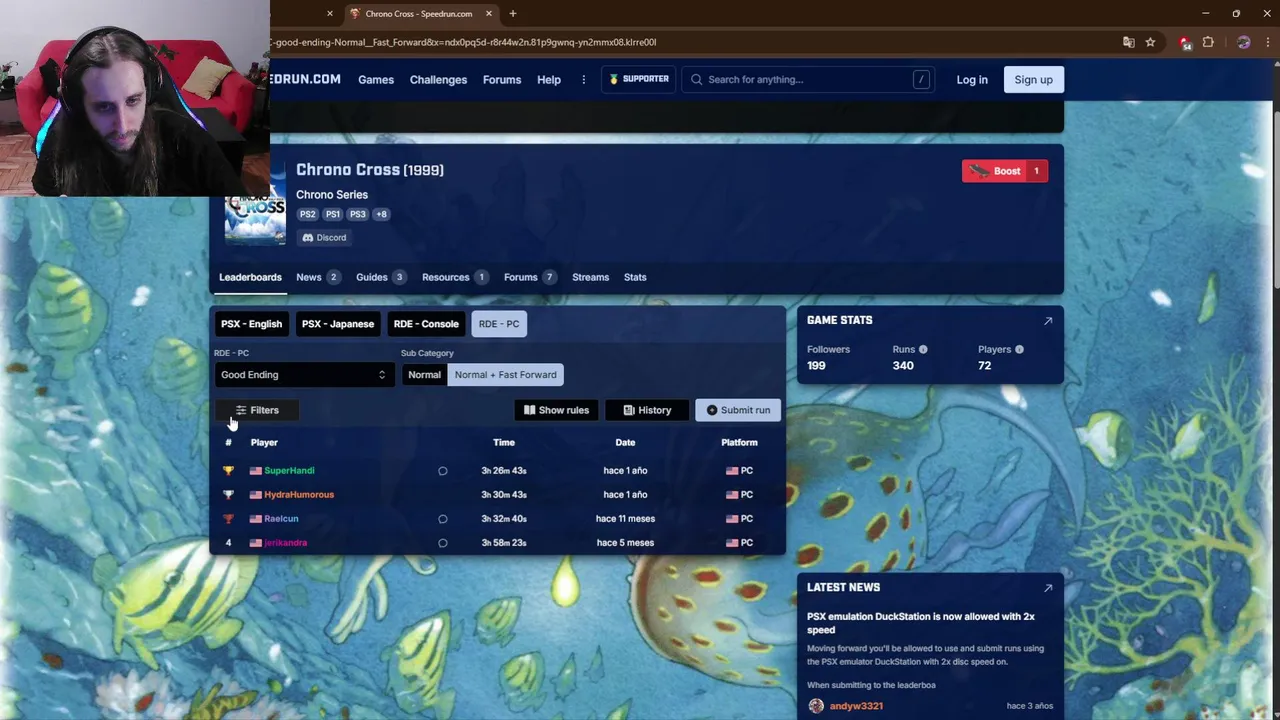Click the comment bubble icon on SuperHandi's run
Viewport: 1280px width, 720px height.
pyautogui.click(x=443, y=471)
